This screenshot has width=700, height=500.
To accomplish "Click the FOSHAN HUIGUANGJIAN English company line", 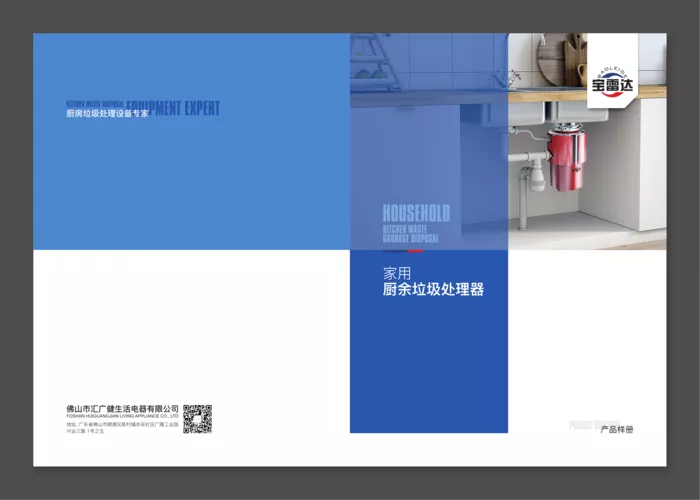I will click(122, 416).
